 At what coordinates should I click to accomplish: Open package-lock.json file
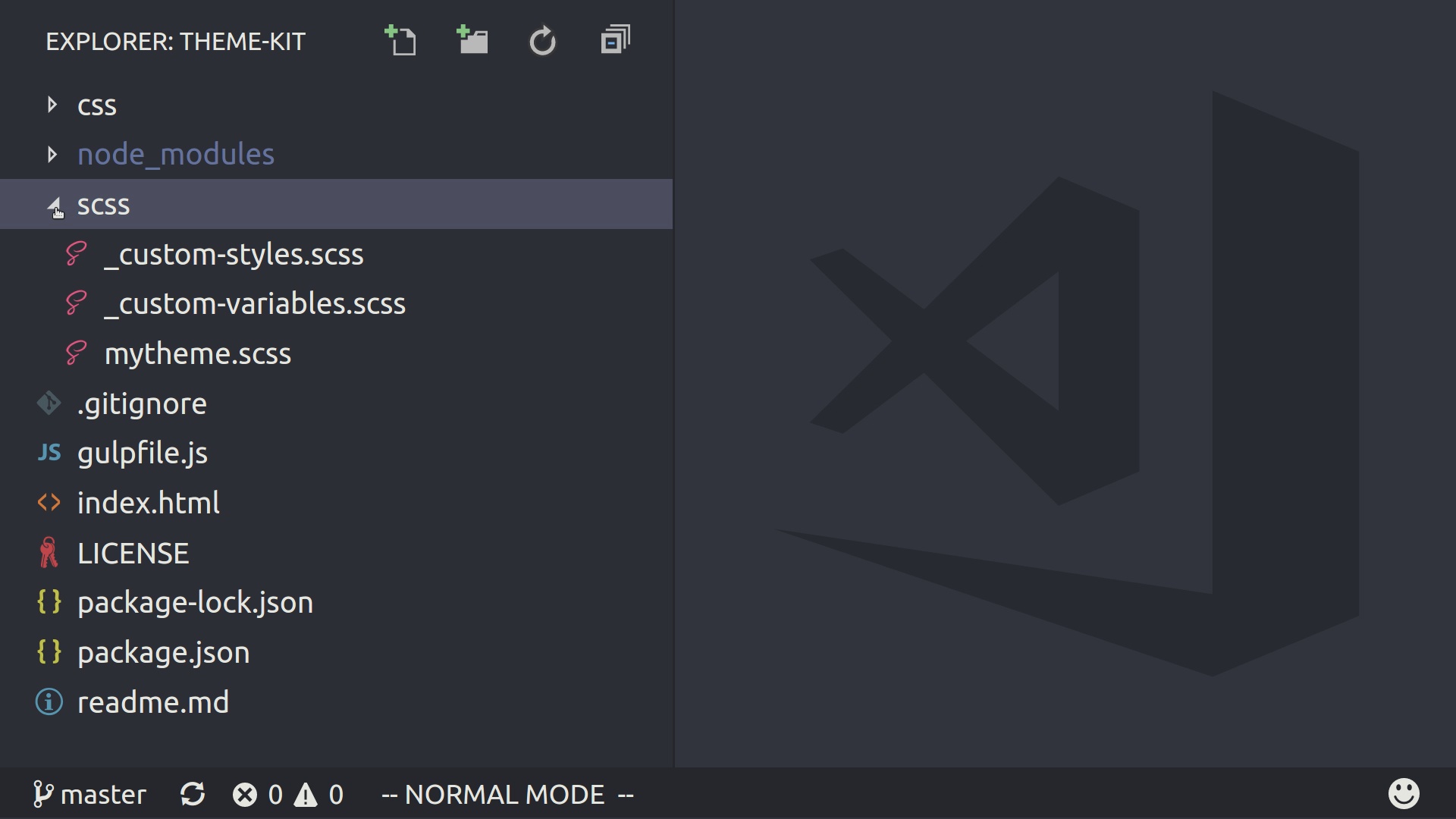pyautogui.click(x=196, y=602)
